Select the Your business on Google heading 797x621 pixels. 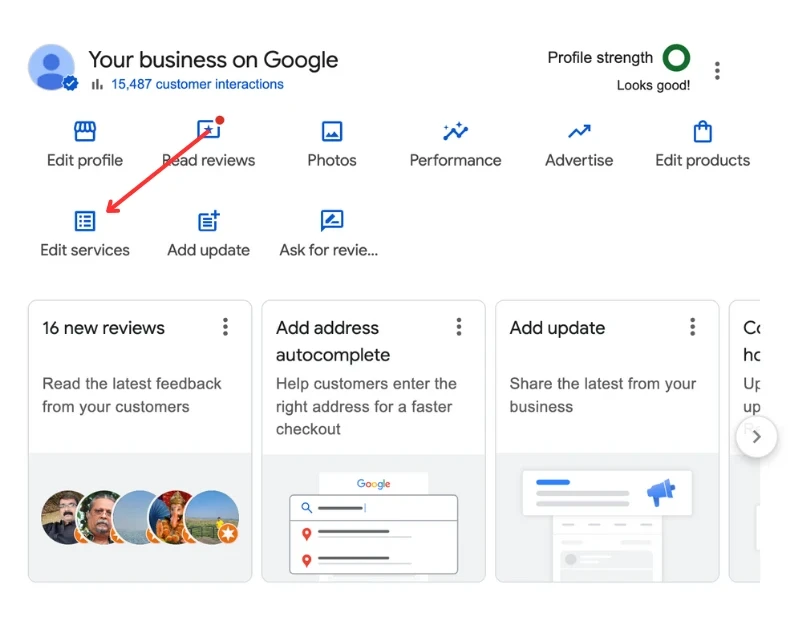point(213,59)
